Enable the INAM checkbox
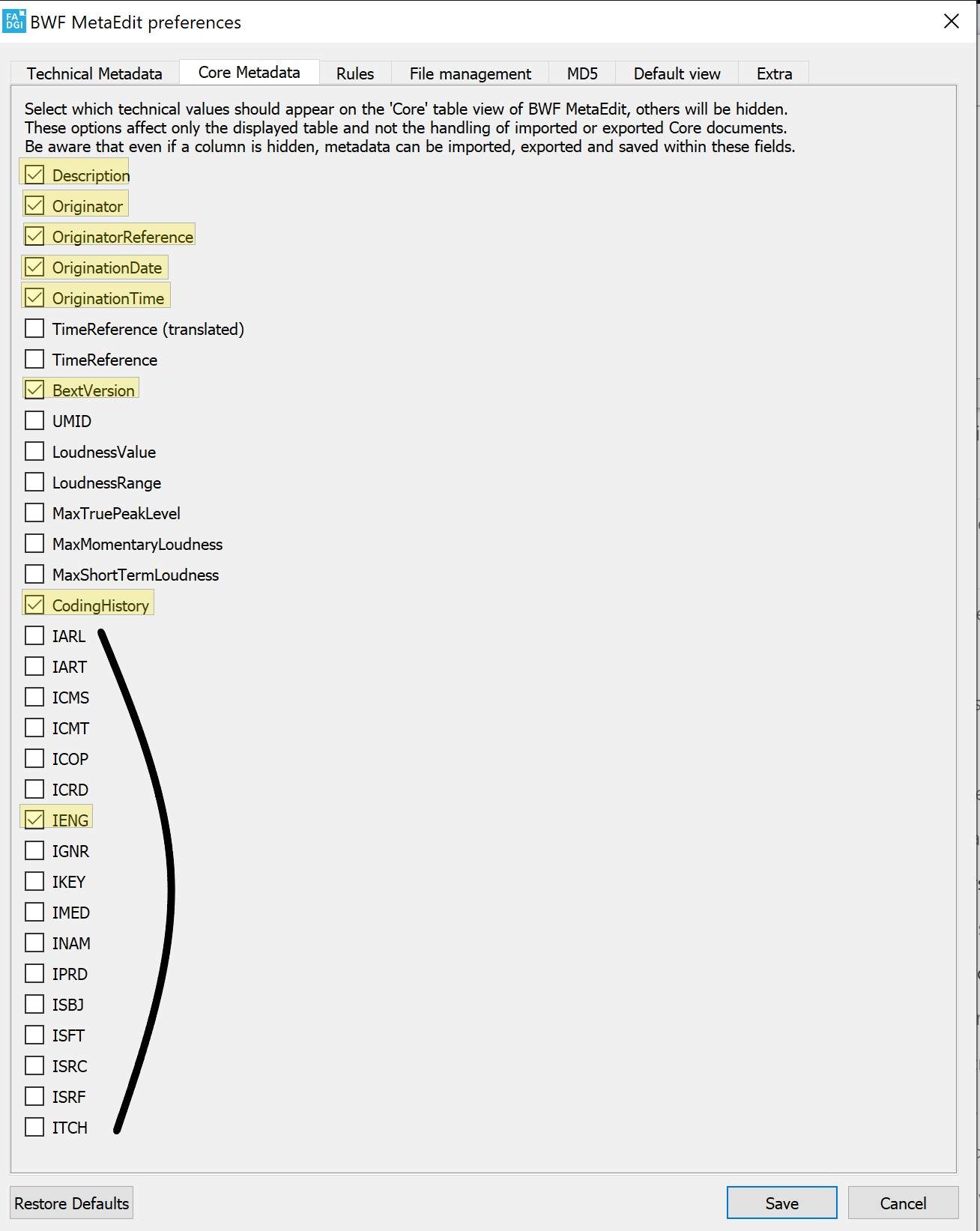The height and width of the screenshot is (1231, 980). pos(34,943)
